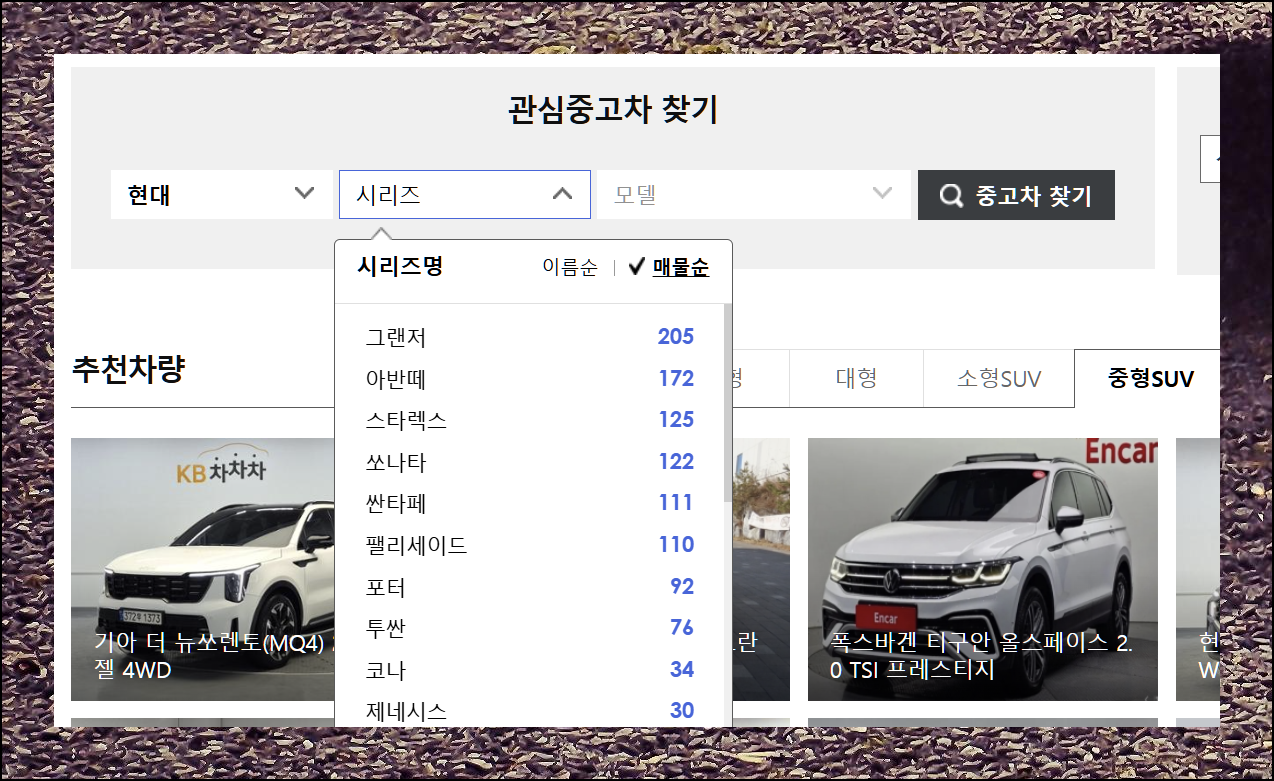This screenshot has width=1274, height=781.
Task: Click the 172 count next to 아반떼
Action: click(x=676, y=379)
